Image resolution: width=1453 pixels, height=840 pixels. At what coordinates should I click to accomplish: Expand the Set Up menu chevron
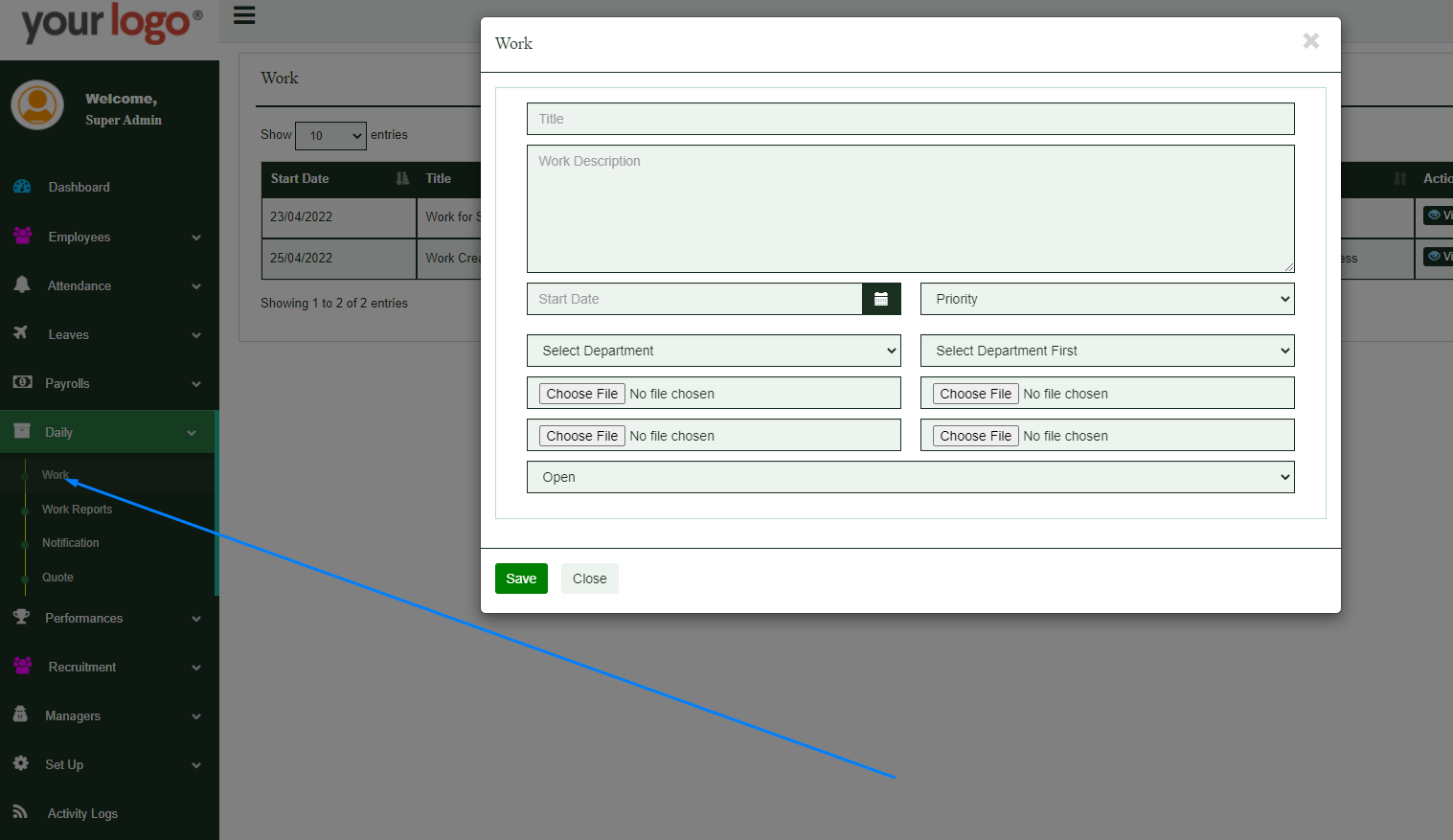tap(196, 765)
